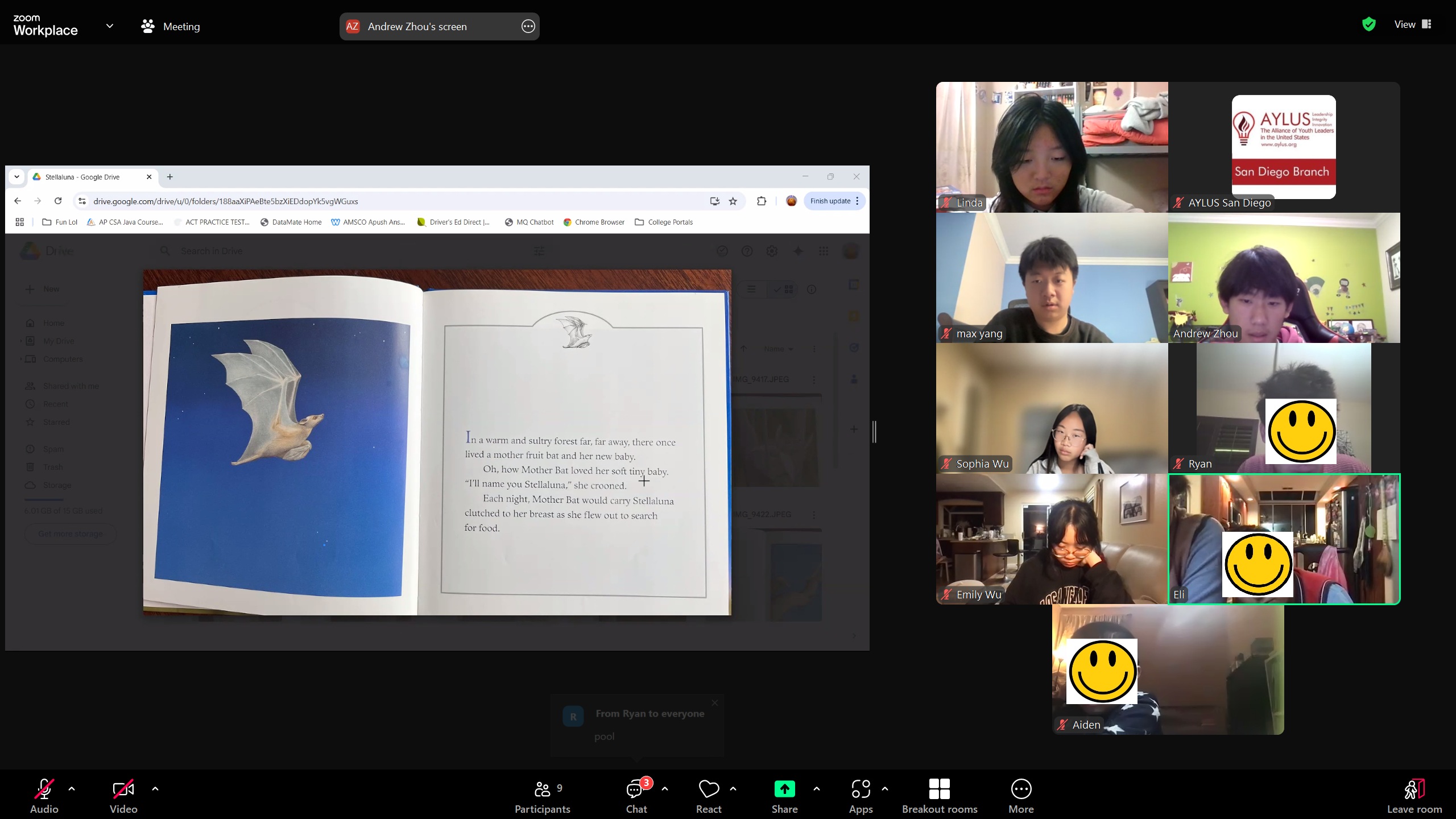The height and width of the screenshot is (819, 1456).
Task: Click the green Share screen button
Action: point(784,796)
